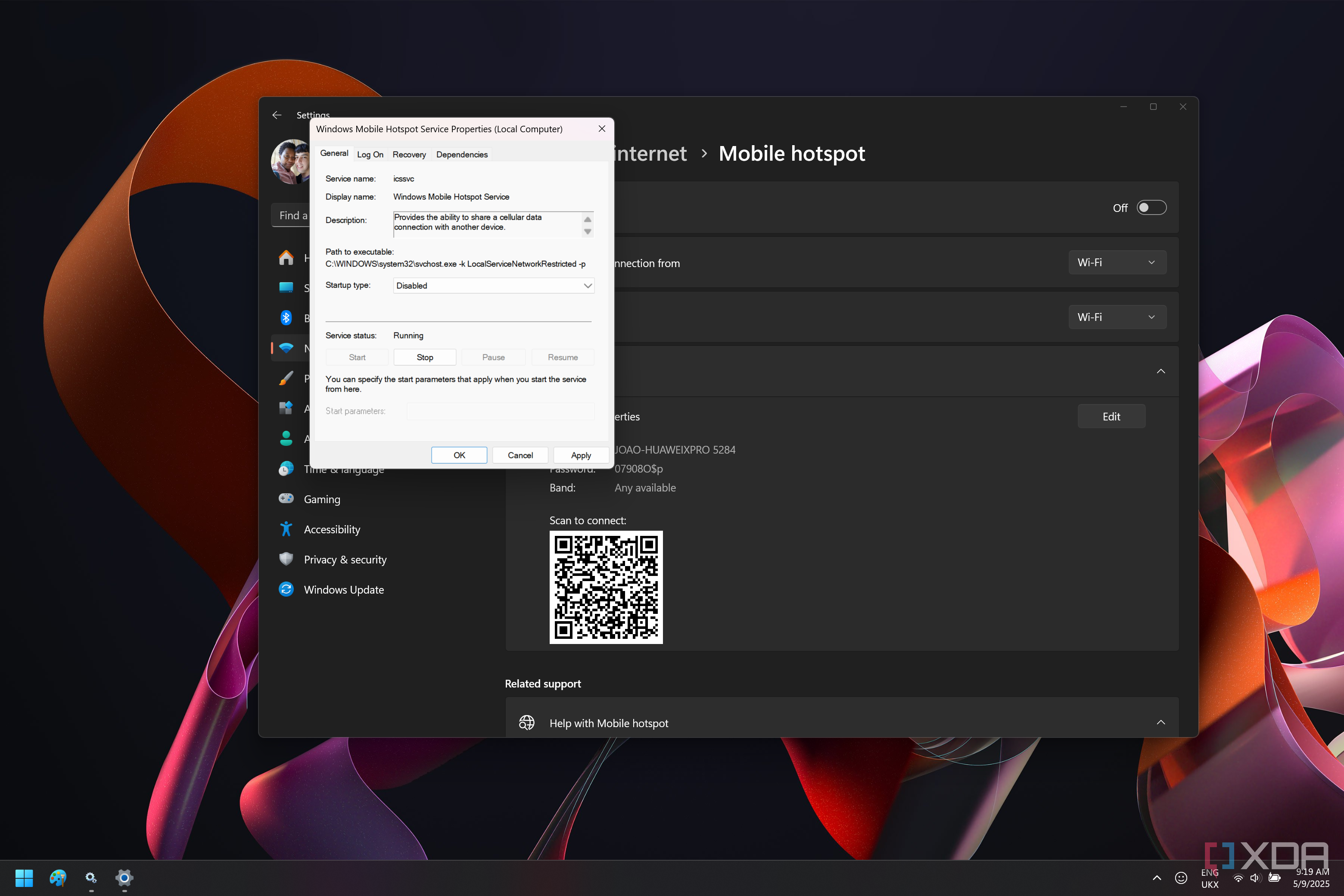This screenshot has width=1344, height=896.
Task: Click the Start button on the taskbar
Action: 23,878
